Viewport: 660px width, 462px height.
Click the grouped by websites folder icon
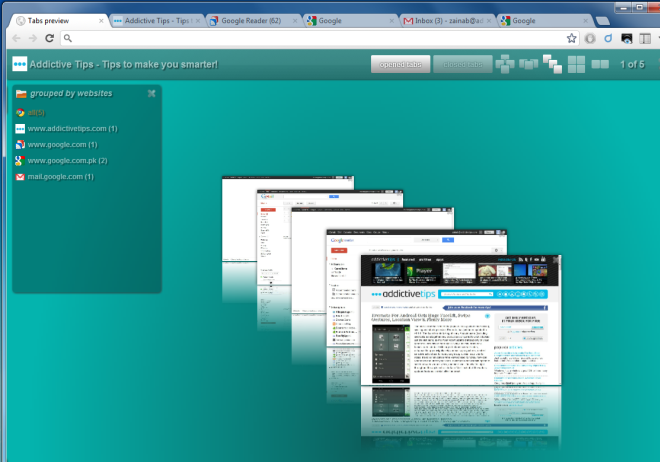pos(21,93)
